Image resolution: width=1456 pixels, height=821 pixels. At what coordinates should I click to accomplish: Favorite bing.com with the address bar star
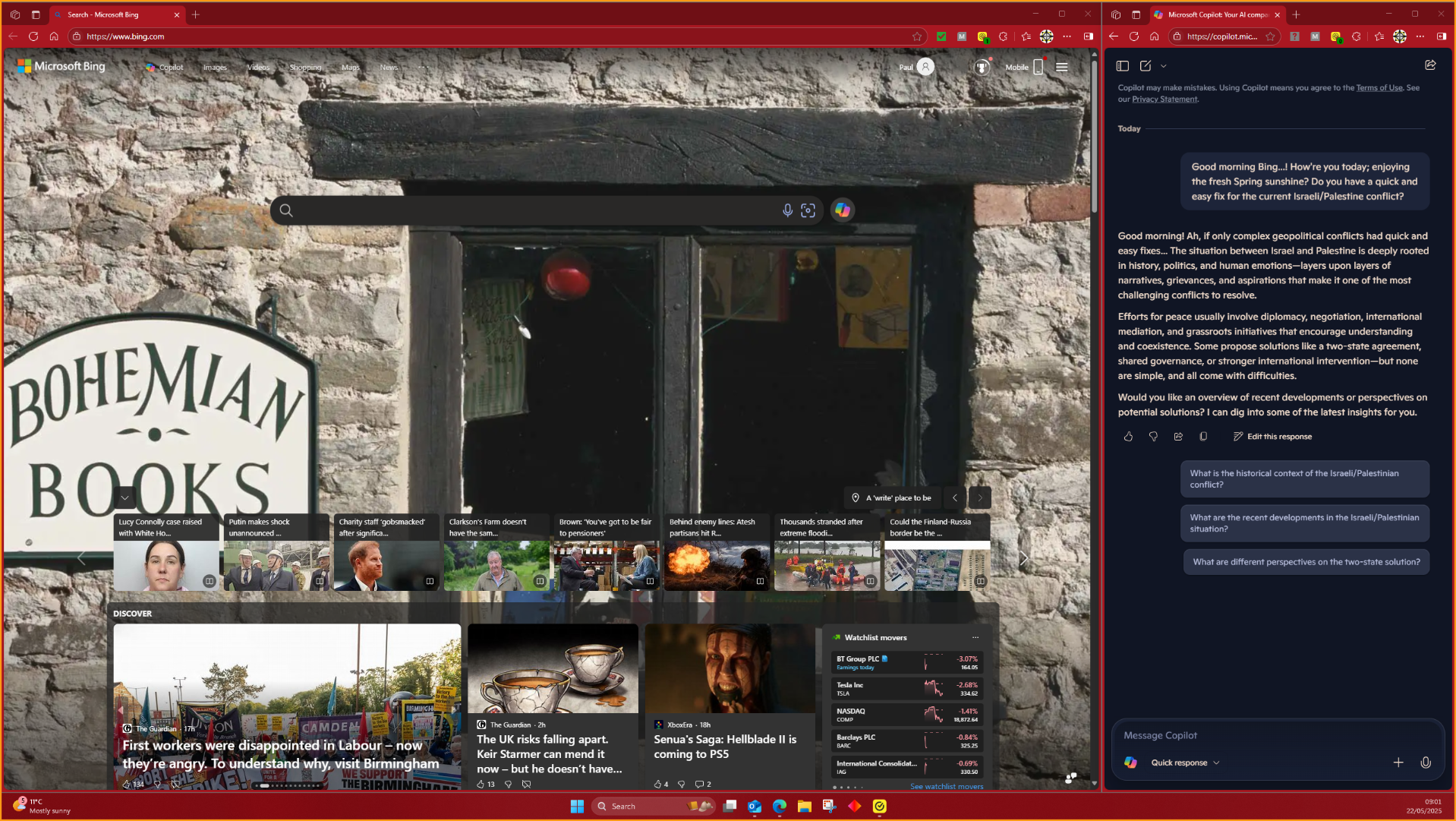[917, 36]
